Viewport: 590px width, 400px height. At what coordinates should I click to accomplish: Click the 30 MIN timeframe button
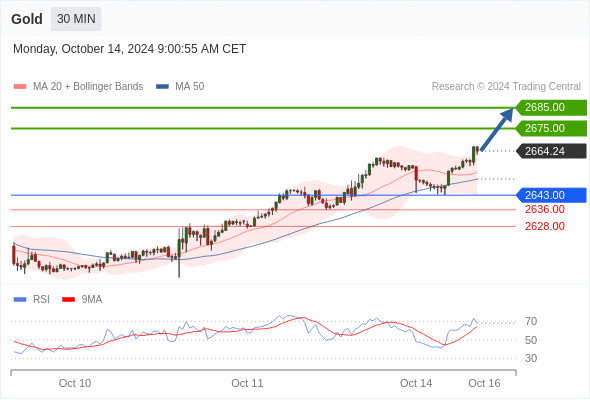[x=76, y=19]
